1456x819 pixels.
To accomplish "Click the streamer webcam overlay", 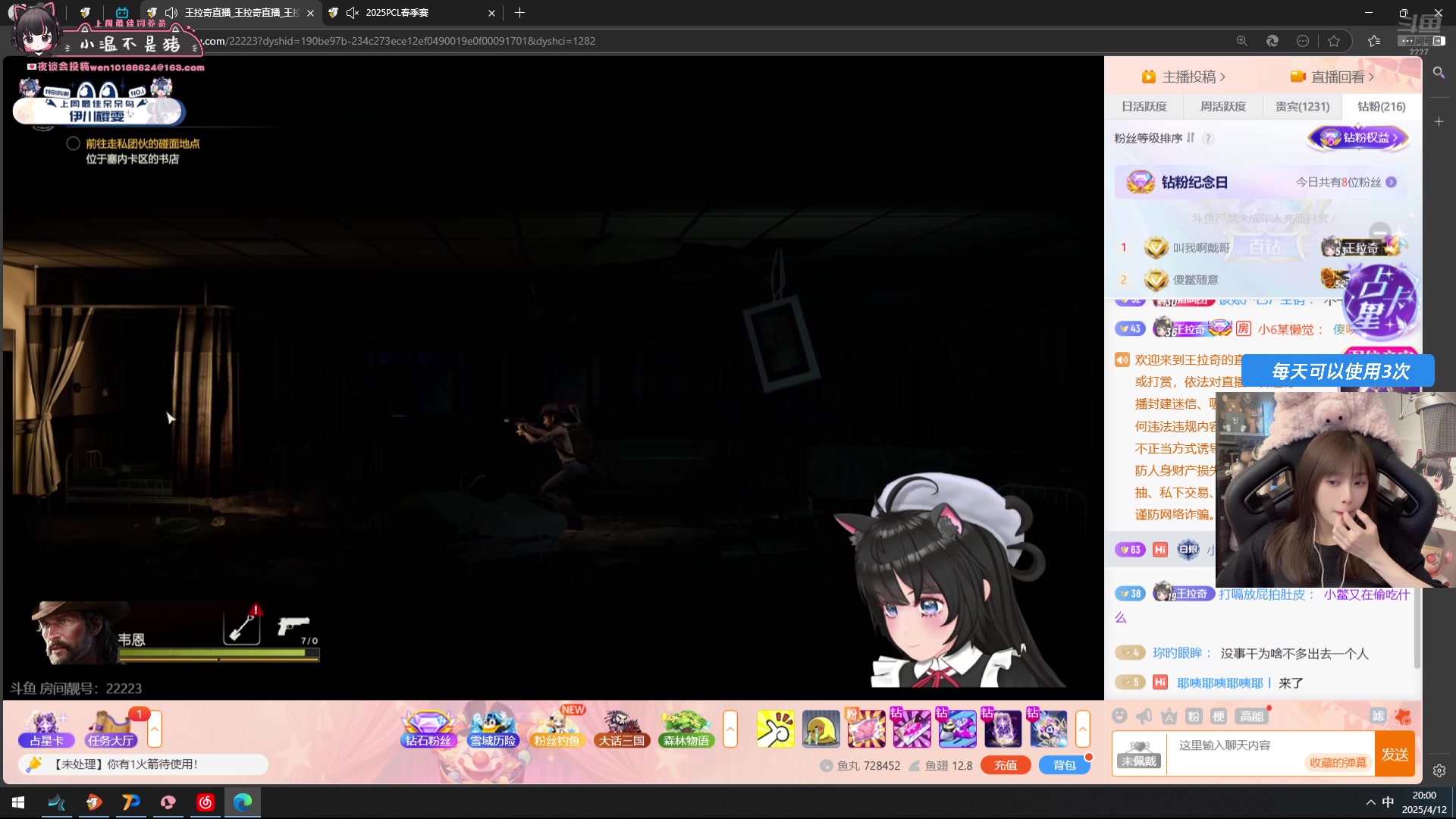I will tap(1335, 489).
